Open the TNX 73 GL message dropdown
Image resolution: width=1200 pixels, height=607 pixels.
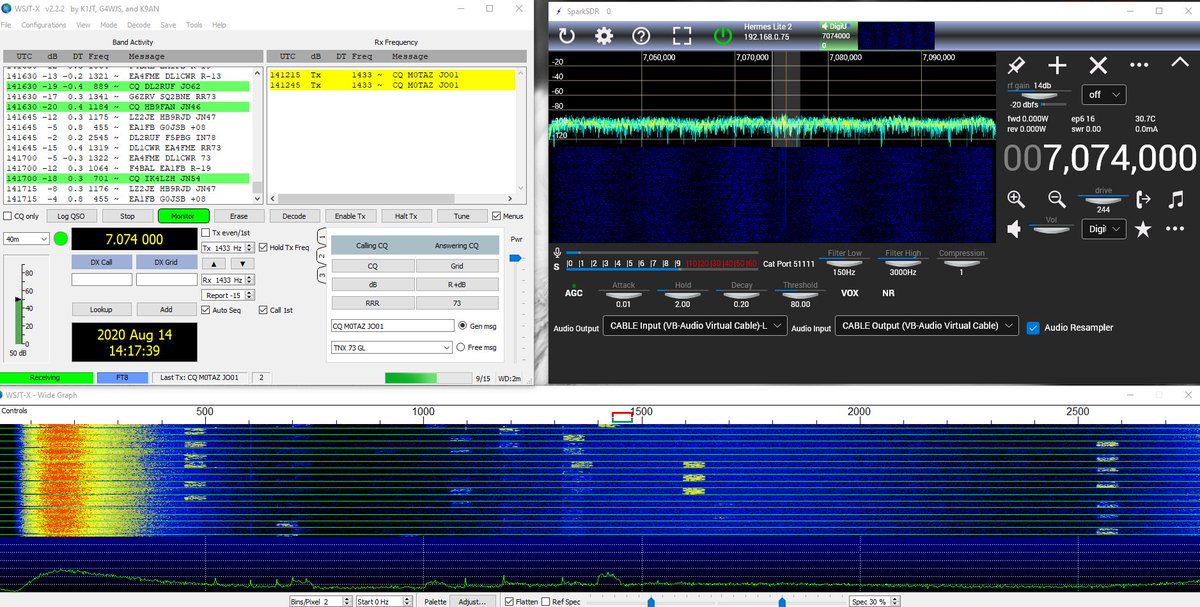coord(391,347)
